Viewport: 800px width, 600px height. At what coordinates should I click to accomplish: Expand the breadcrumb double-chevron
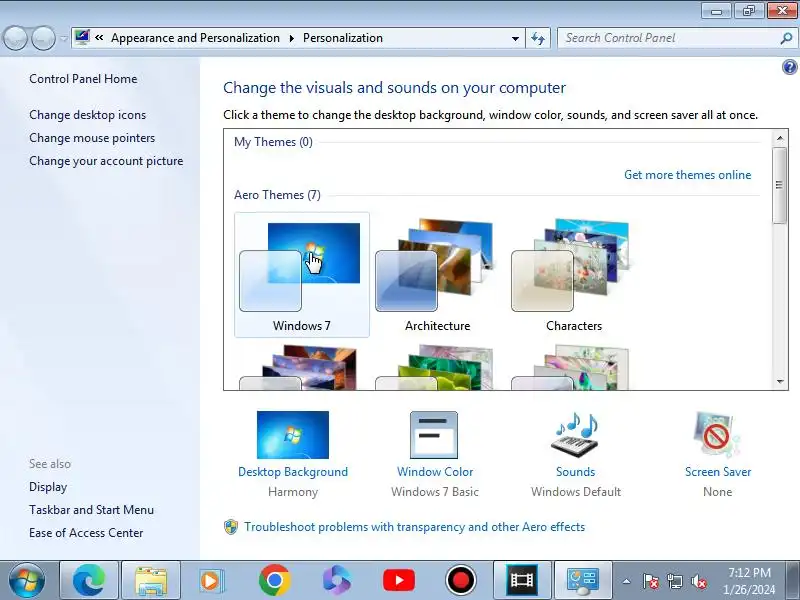tap(99, 38)
